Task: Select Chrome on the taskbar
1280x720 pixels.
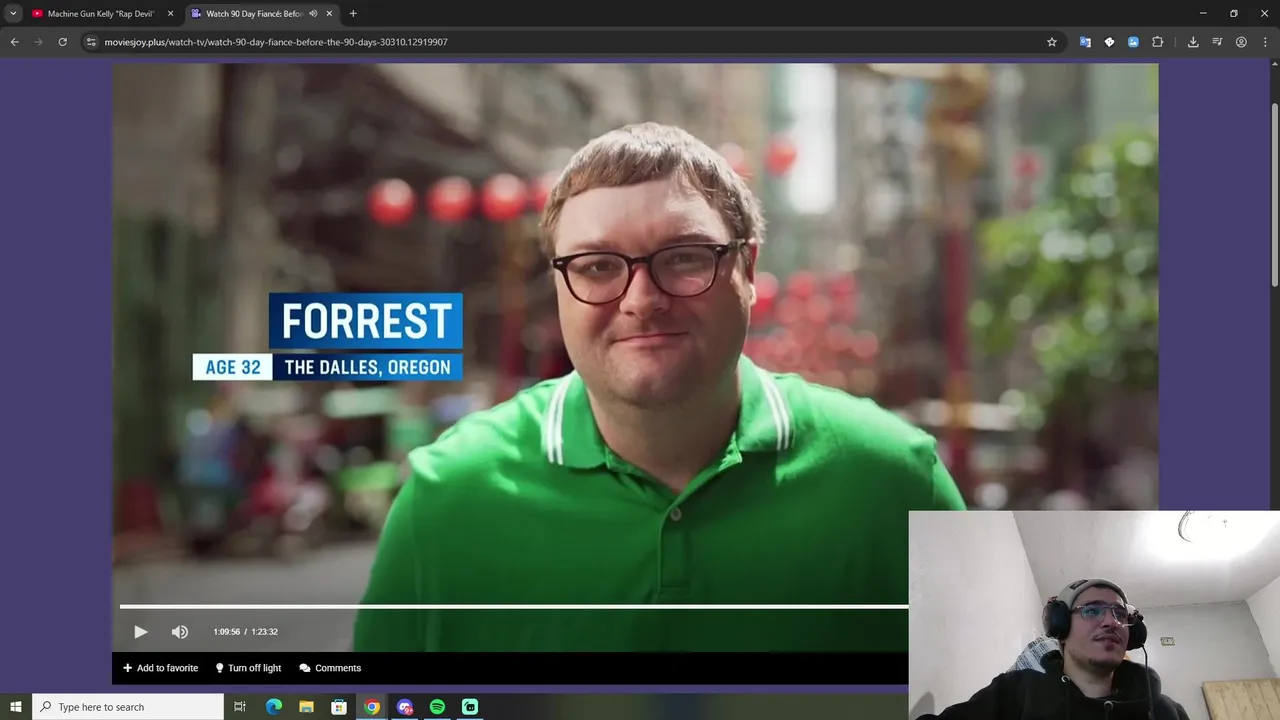Action: (372, 707)
